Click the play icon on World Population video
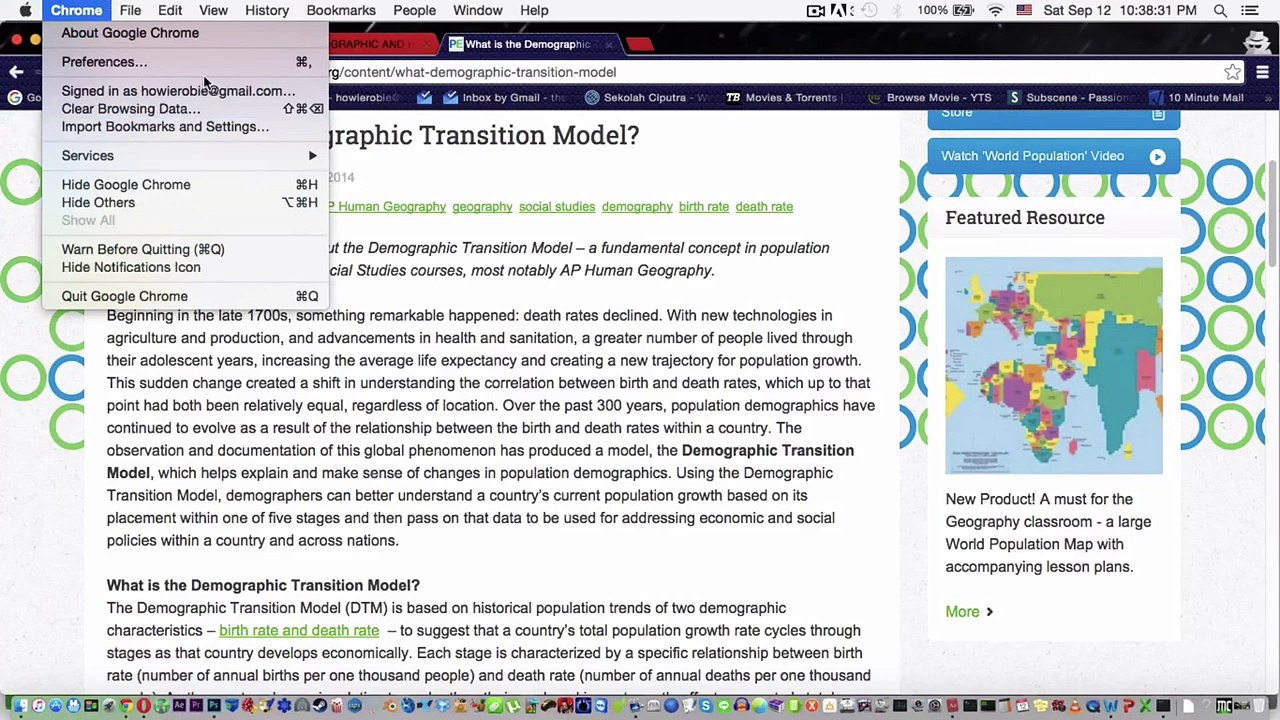The width and height of the screenshot is (1280, 720). 1157,156
